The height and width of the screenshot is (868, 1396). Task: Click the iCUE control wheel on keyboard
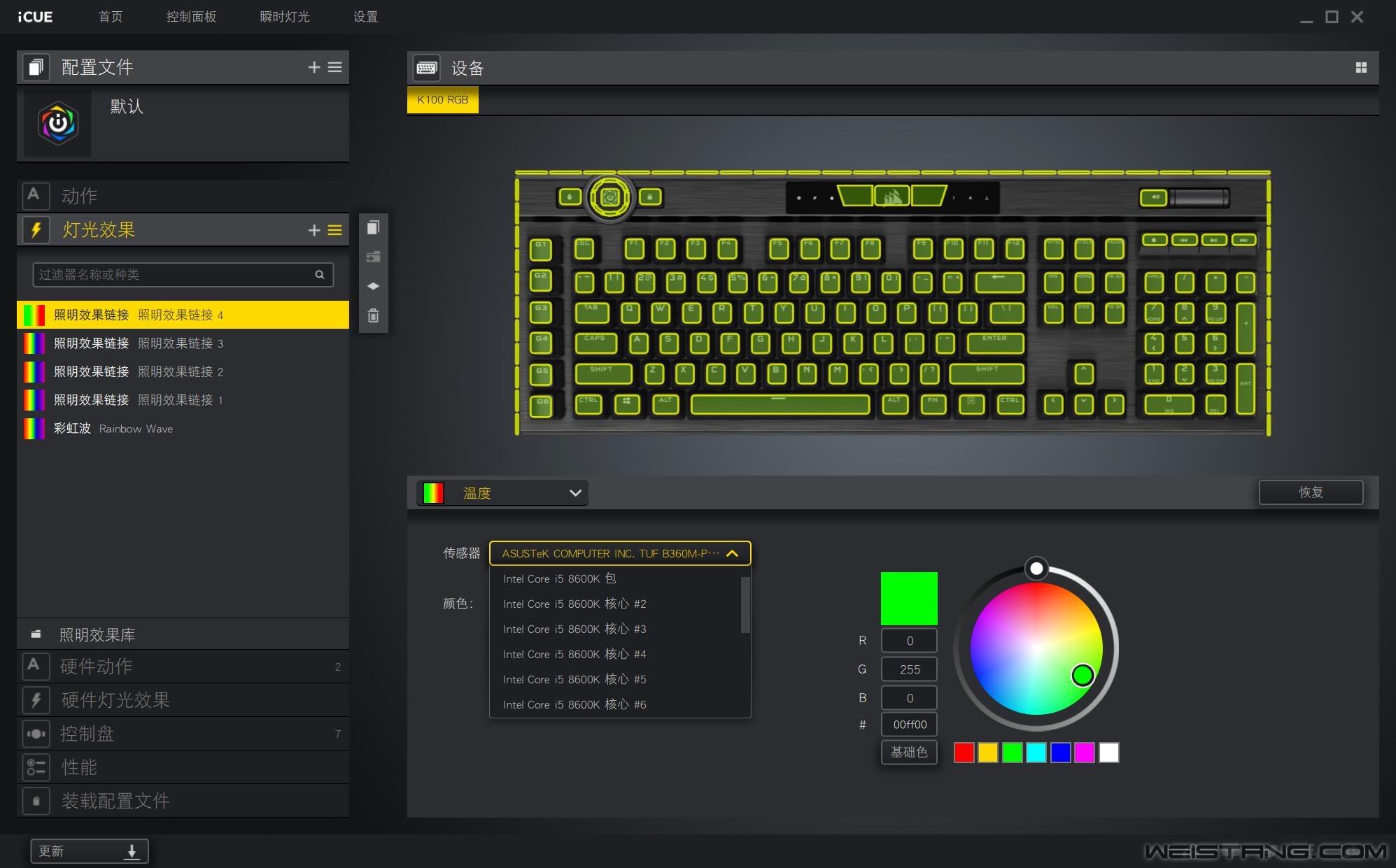pos(610,198)
